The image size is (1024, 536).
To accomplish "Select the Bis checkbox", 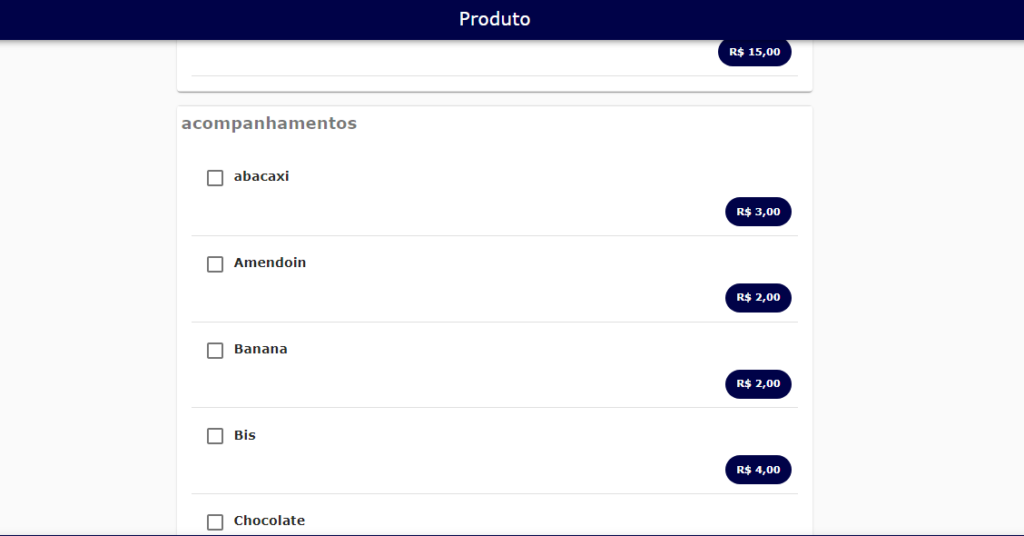I will coord(215,435).
